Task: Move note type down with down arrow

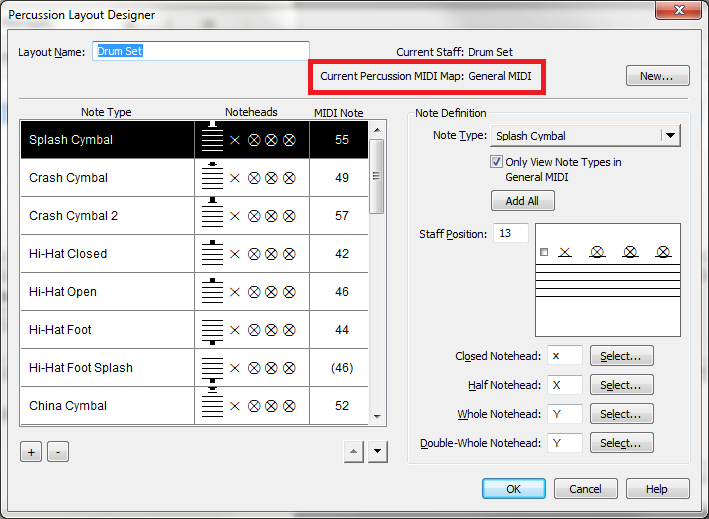Action: click(377, 452)
